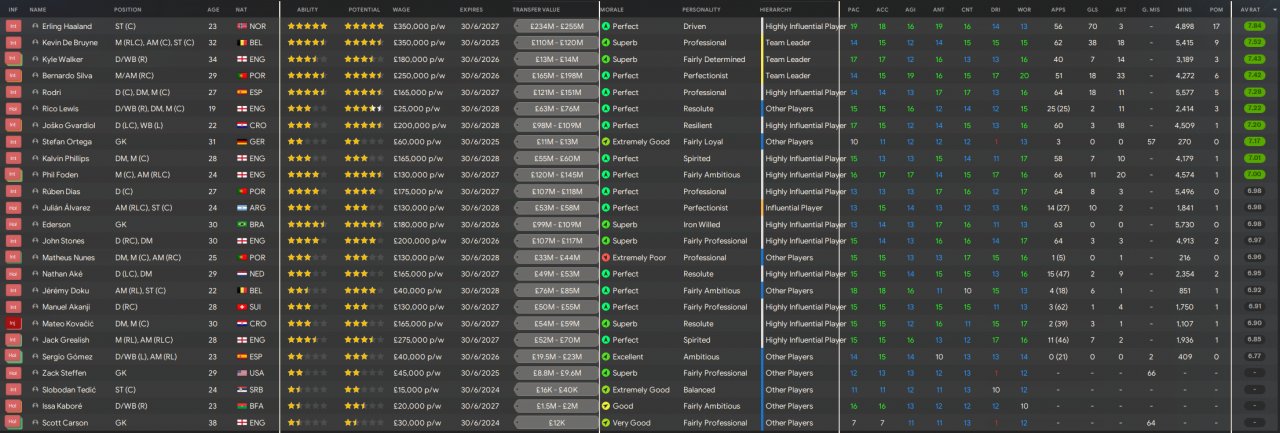Click Julián Álvarez's Influential Player hierarchy text
Image resolution: width=1280 pixels, height=433 pixels.
tap(794, 208)
